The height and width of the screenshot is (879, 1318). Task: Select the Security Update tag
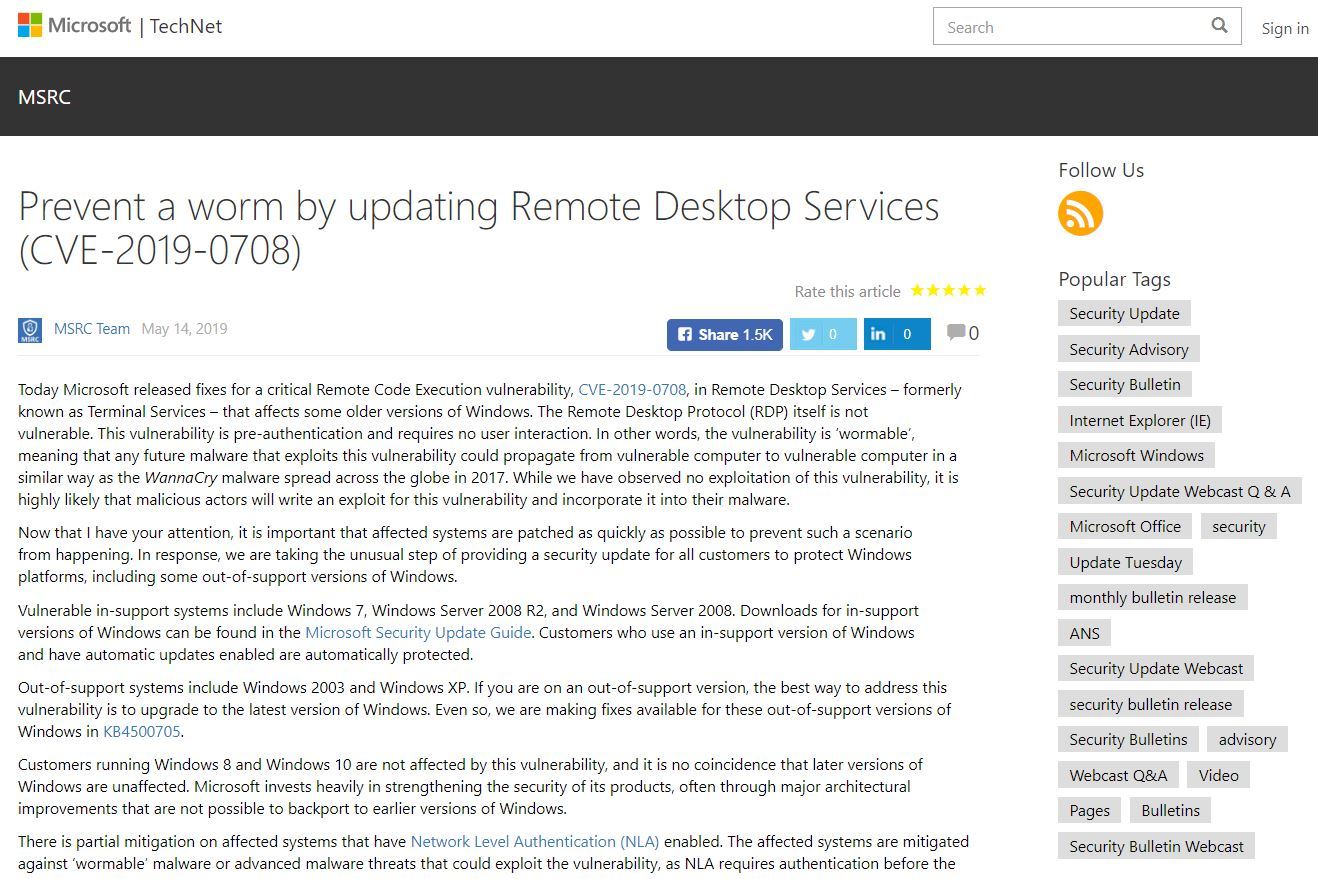tap(1124, 313)
